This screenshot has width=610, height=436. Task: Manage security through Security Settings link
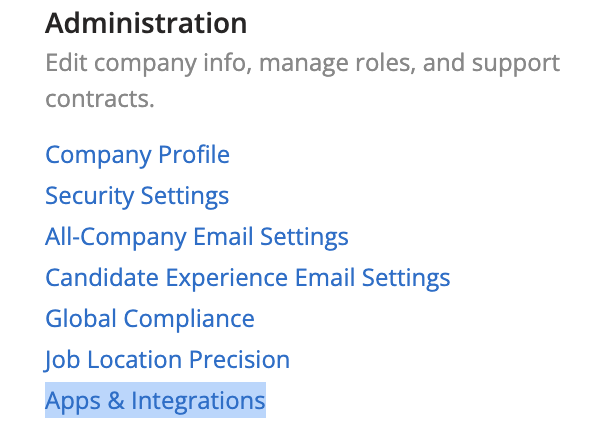click(x=137, y=196)
